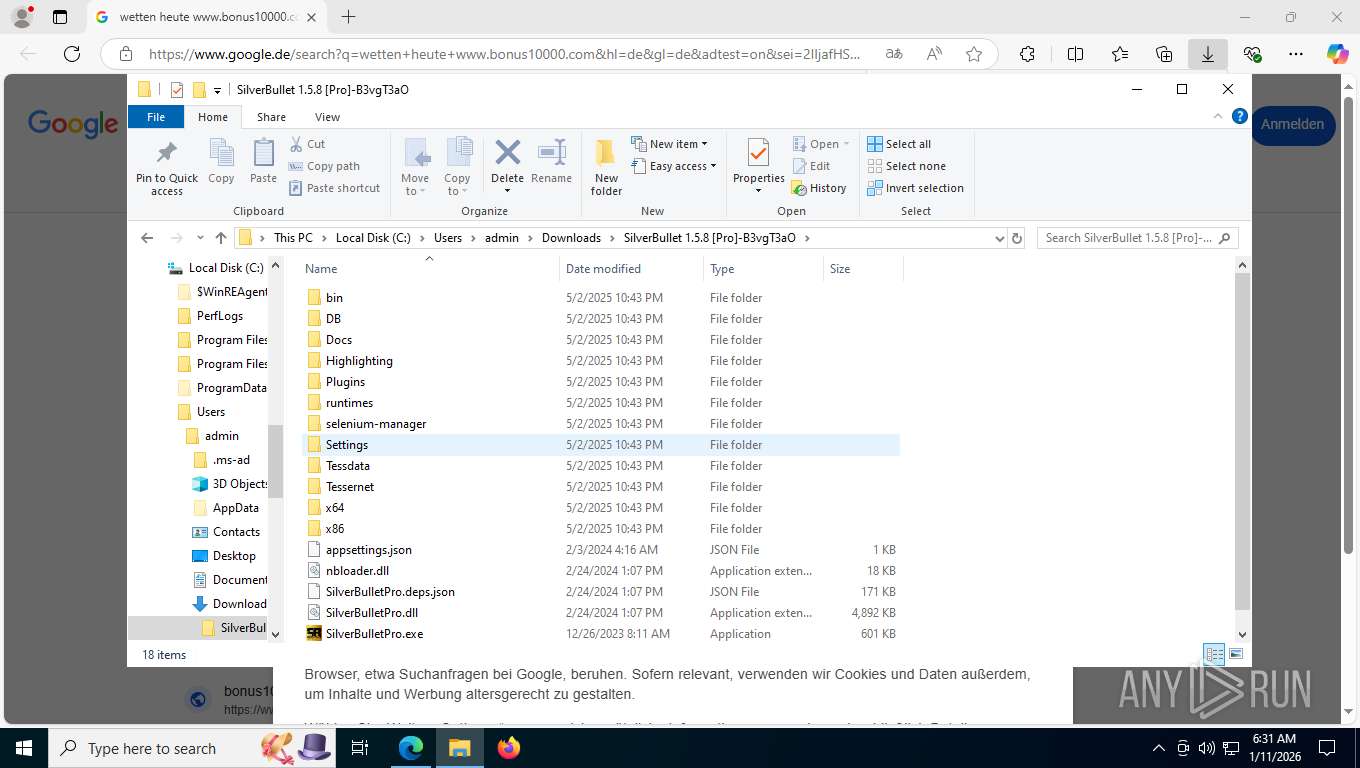1360x768 pixels.
Task: Click the Edge URL address field
Action: pos(503,54)
